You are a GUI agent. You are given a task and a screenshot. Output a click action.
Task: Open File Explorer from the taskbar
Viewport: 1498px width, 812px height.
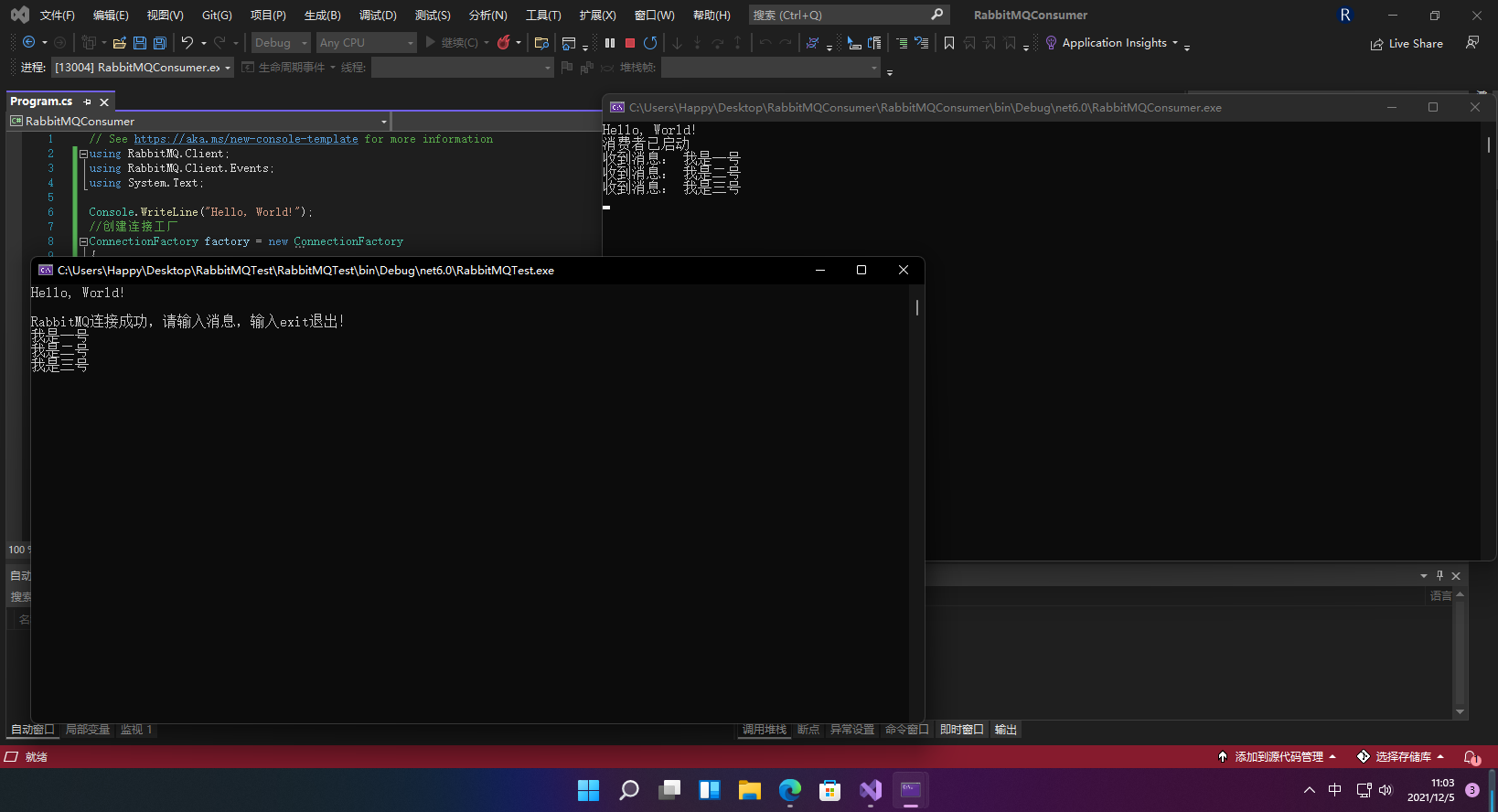750,790
